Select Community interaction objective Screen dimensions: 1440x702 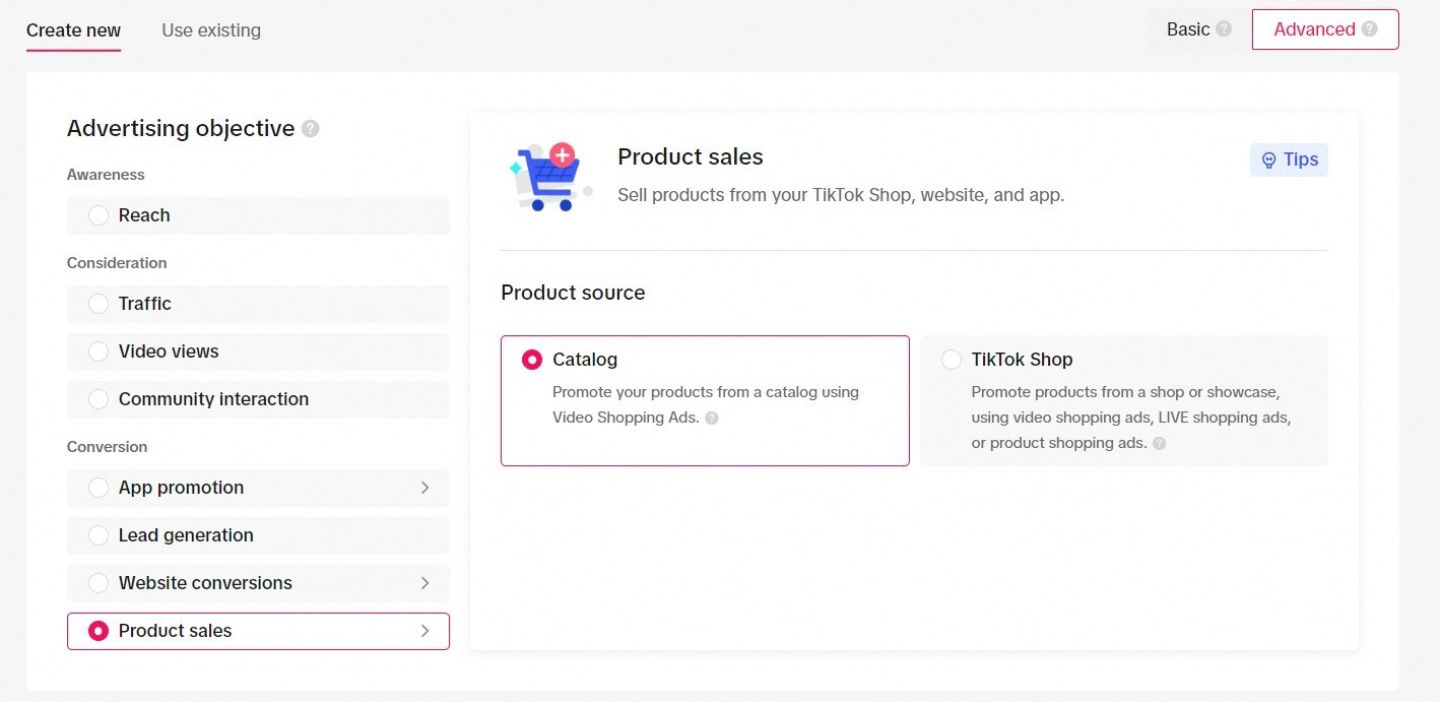(x=98, y=399)
